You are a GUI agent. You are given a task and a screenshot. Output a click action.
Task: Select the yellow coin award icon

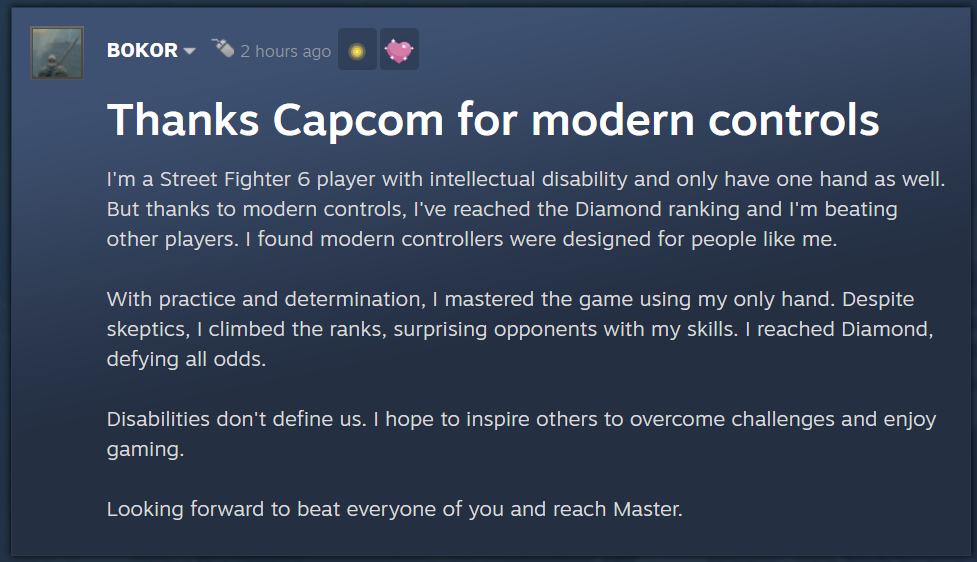click(357, 49)
